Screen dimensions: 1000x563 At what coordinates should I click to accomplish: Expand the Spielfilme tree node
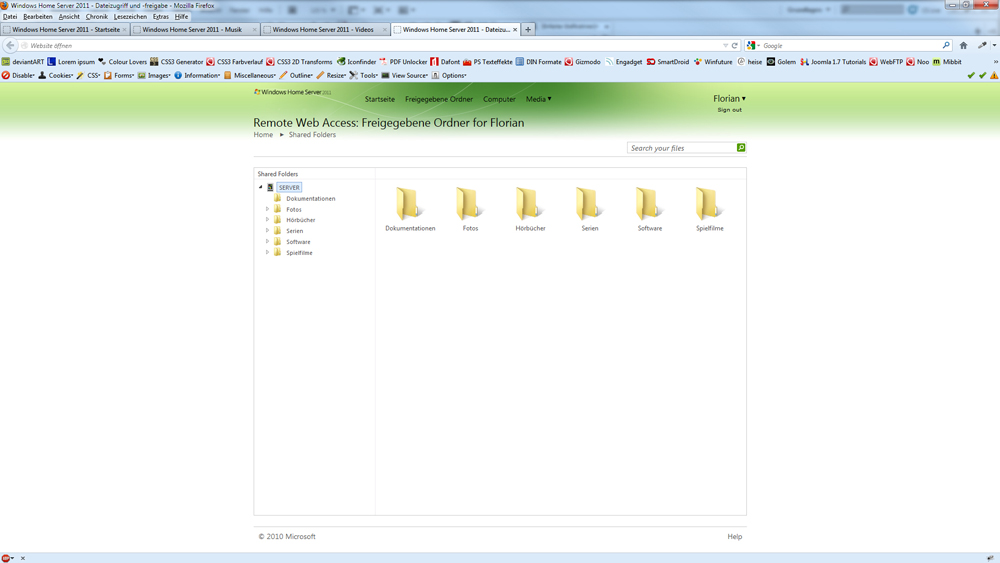pos(267,252)
